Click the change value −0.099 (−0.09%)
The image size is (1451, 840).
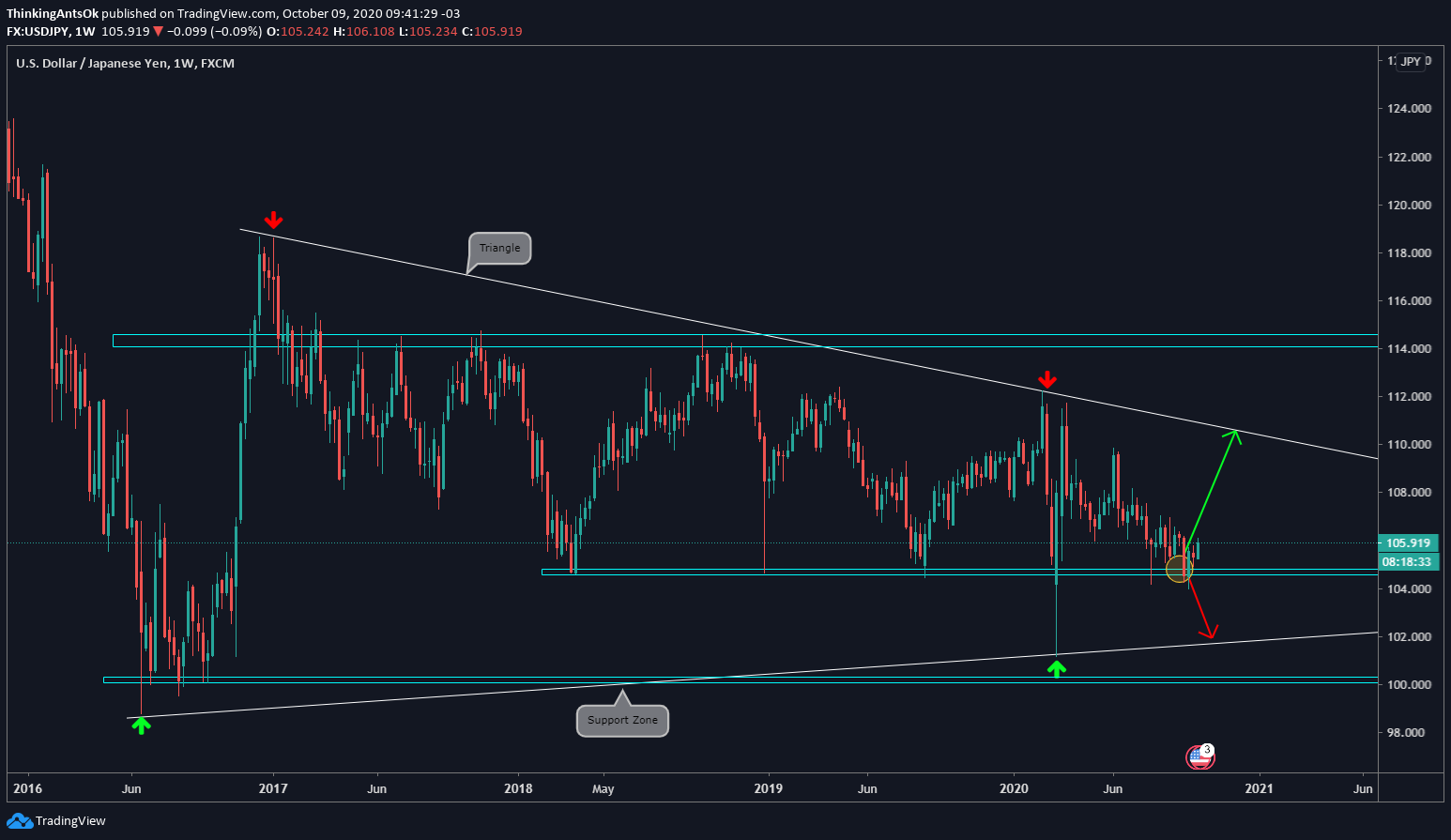tap(215, 32)
